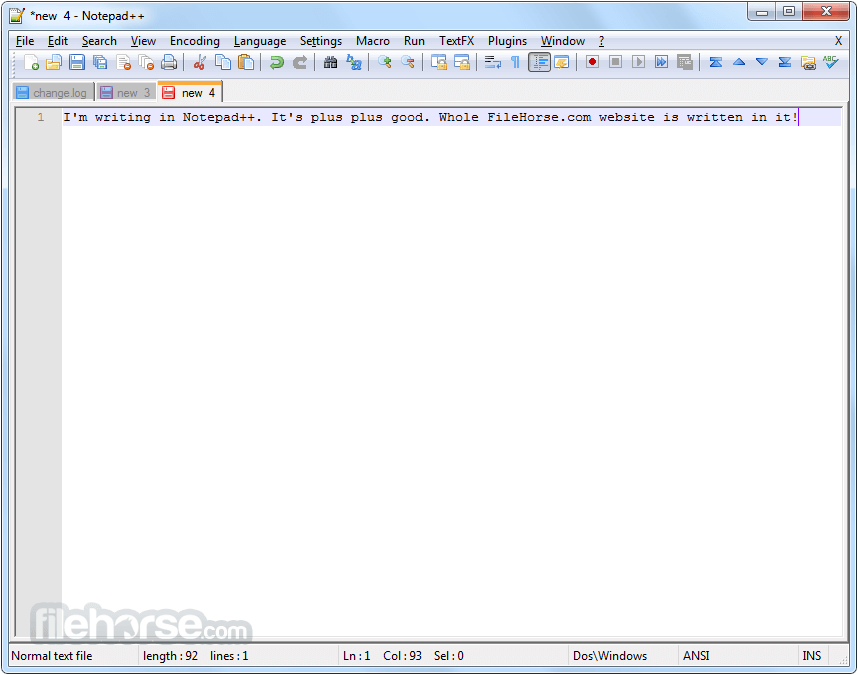The height and width of the screenshot is (675, 858).
Task: Open the Edit menu
Action: tap(57, 41)
